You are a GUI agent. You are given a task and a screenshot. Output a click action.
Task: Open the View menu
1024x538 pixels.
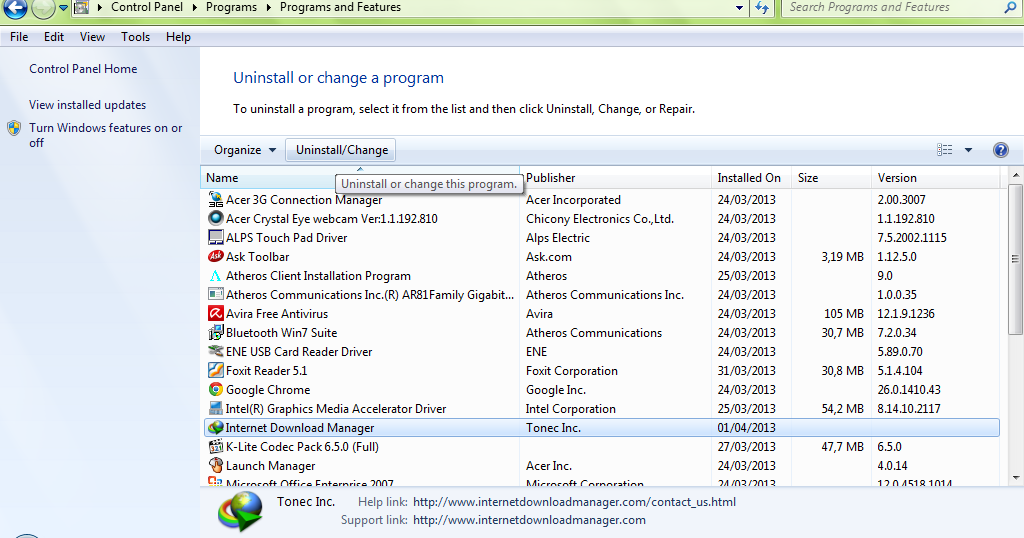[92, 37]
